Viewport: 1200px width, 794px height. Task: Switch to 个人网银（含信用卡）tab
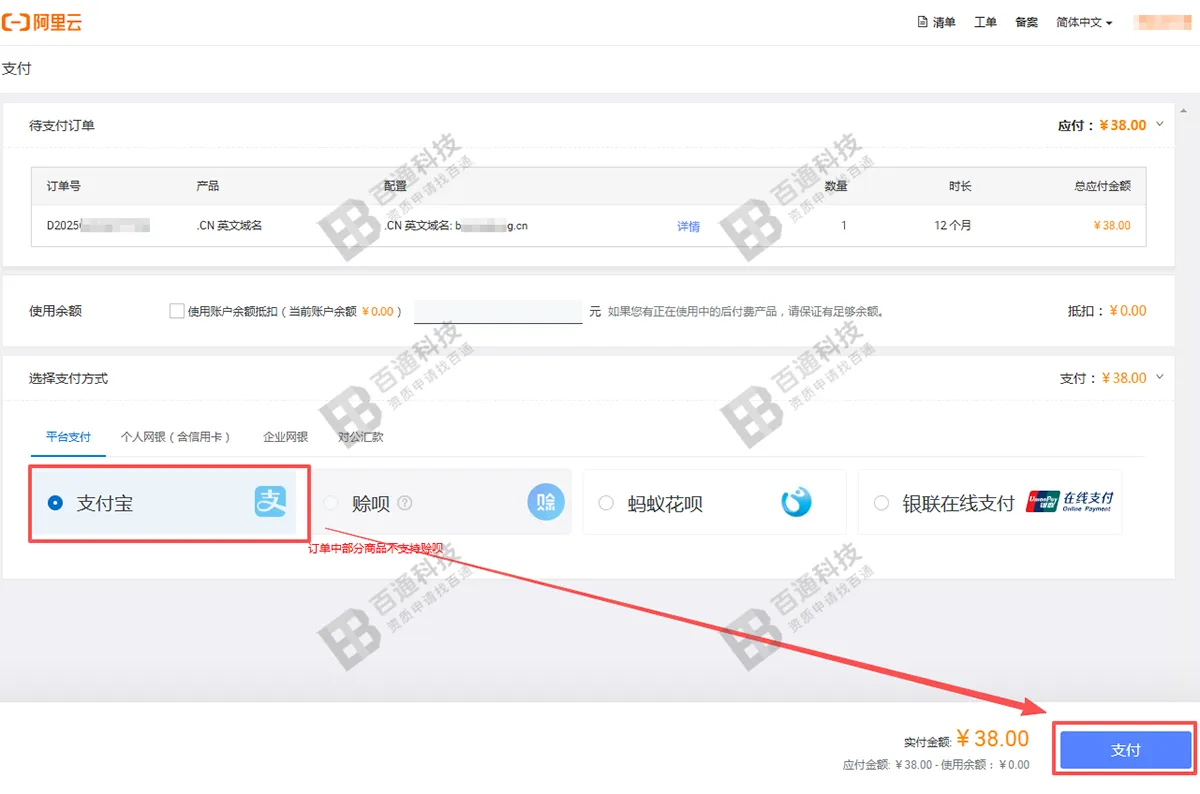tap(176, 437)
